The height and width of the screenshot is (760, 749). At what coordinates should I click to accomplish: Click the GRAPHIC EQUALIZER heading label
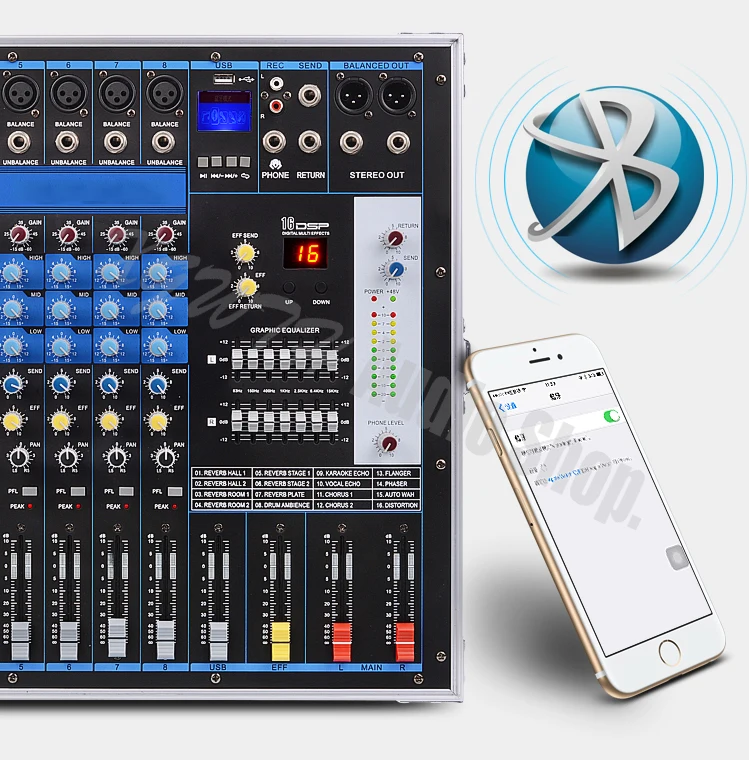tap(285, 330)
